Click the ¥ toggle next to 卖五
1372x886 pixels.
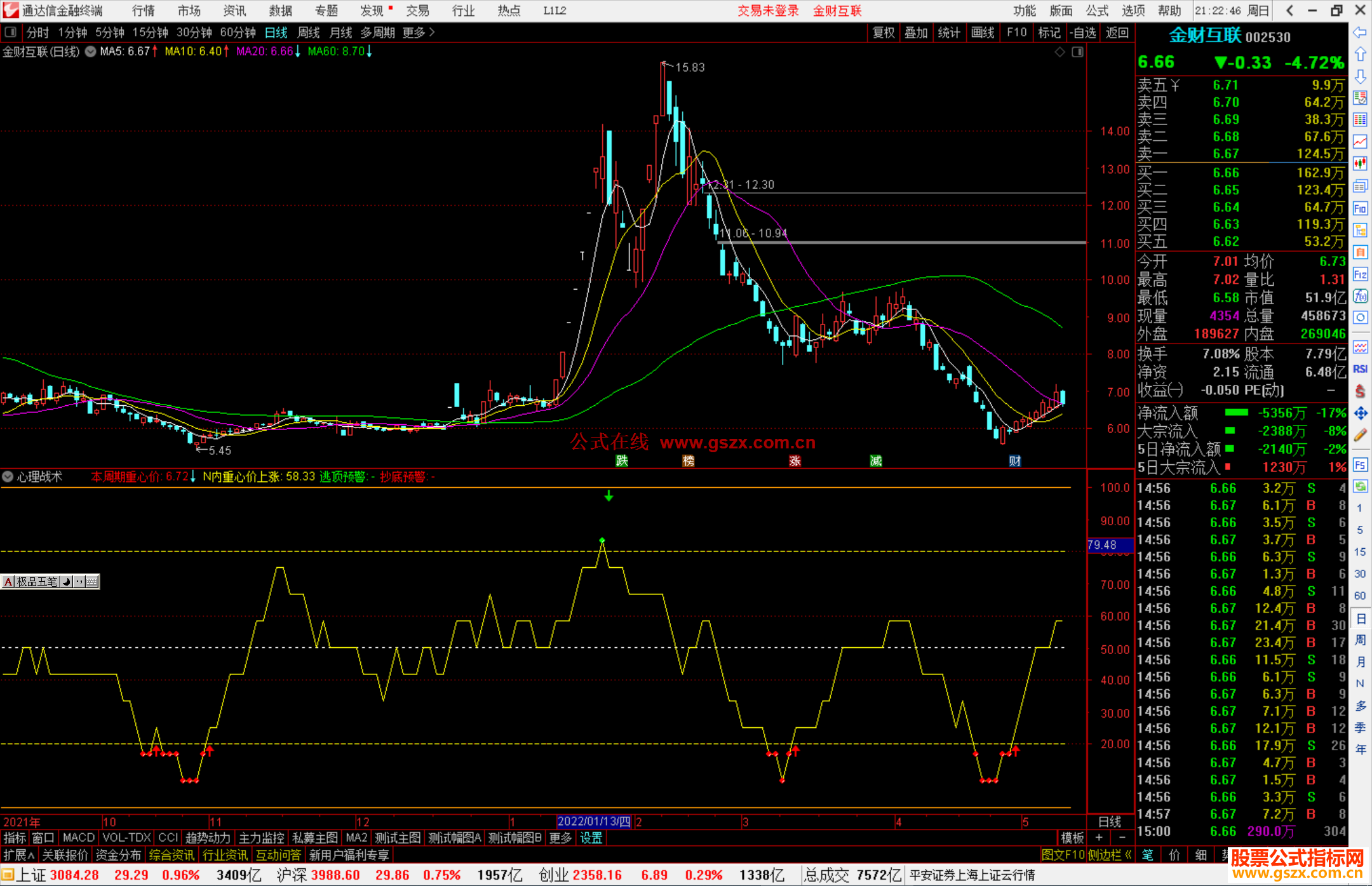pyautogui.click(x=1175, y=85)
